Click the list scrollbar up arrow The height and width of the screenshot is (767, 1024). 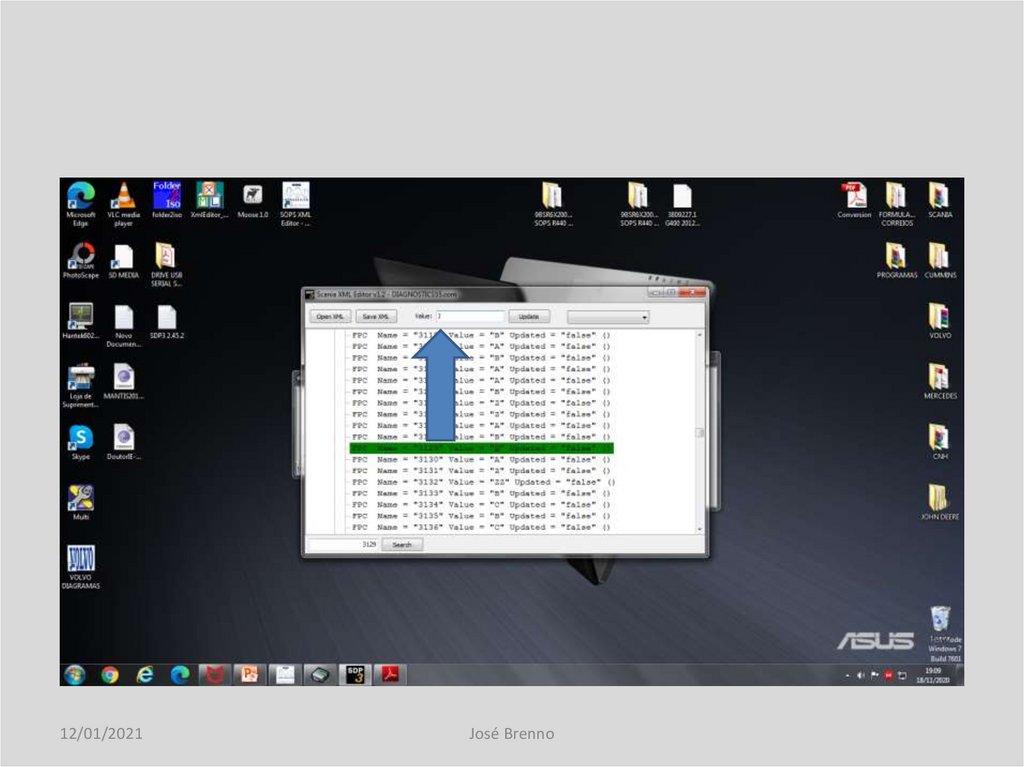click(699, 335)
